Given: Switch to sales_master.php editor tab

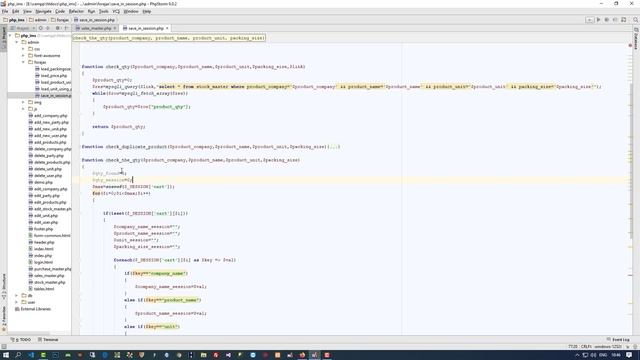Looking at the screenshot, I should pos(96,28).
